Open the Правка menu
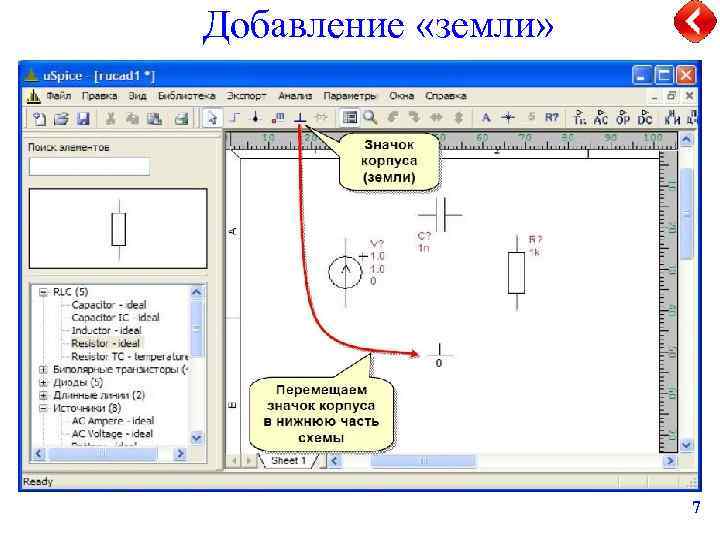This screenshot has width=720, height=540. tap(100, 96)
